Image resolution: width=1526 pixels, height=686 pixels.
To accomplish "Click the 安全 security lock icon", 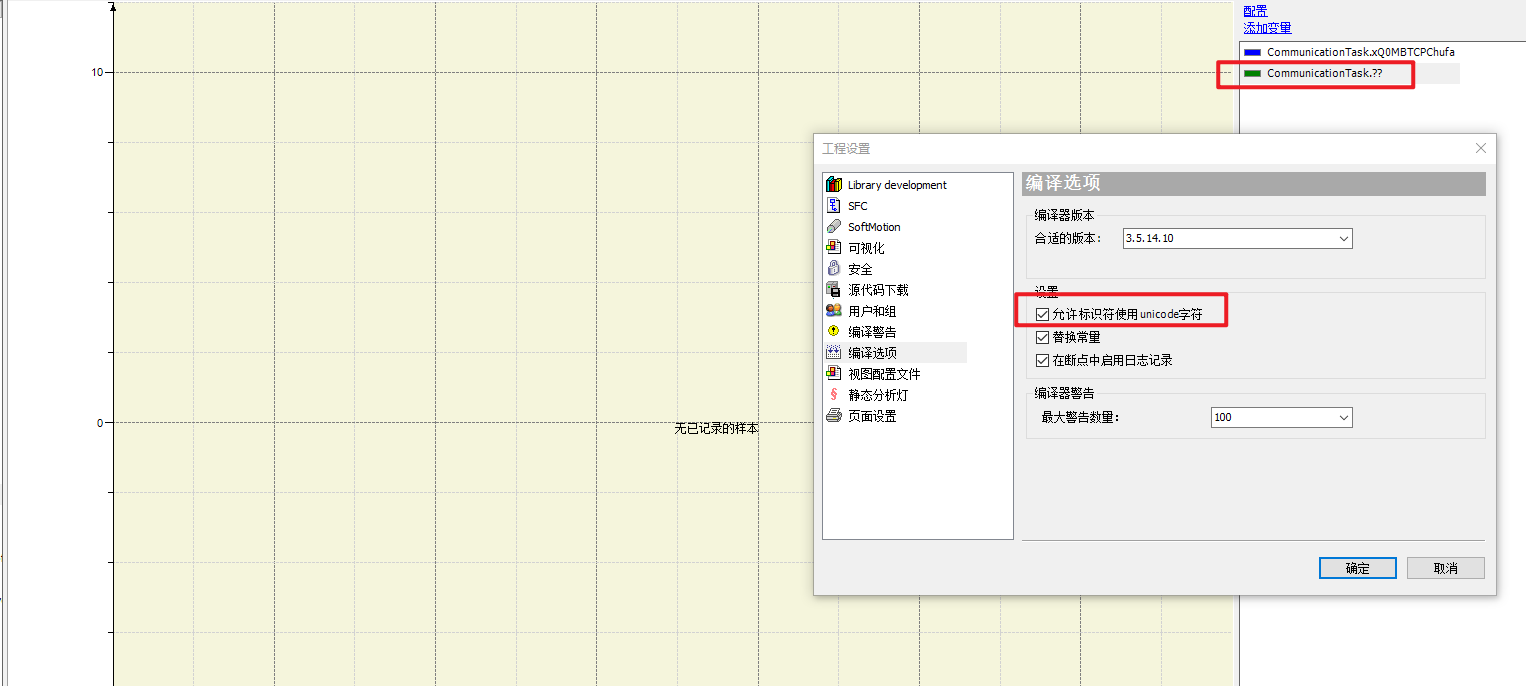I will click(x=833, y=268).
